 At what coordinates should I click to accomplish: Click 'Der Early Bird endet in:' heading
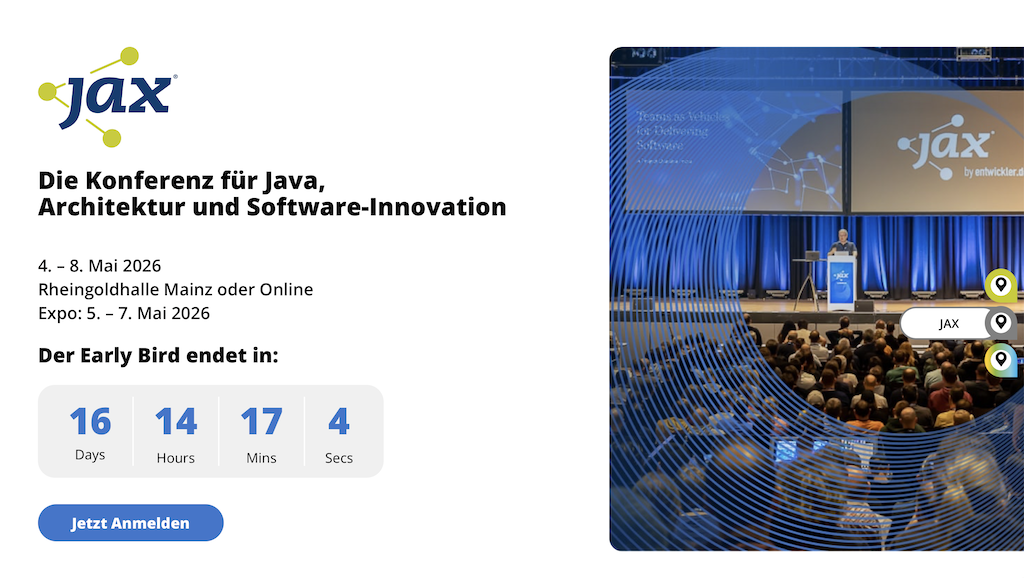(158, 355)
